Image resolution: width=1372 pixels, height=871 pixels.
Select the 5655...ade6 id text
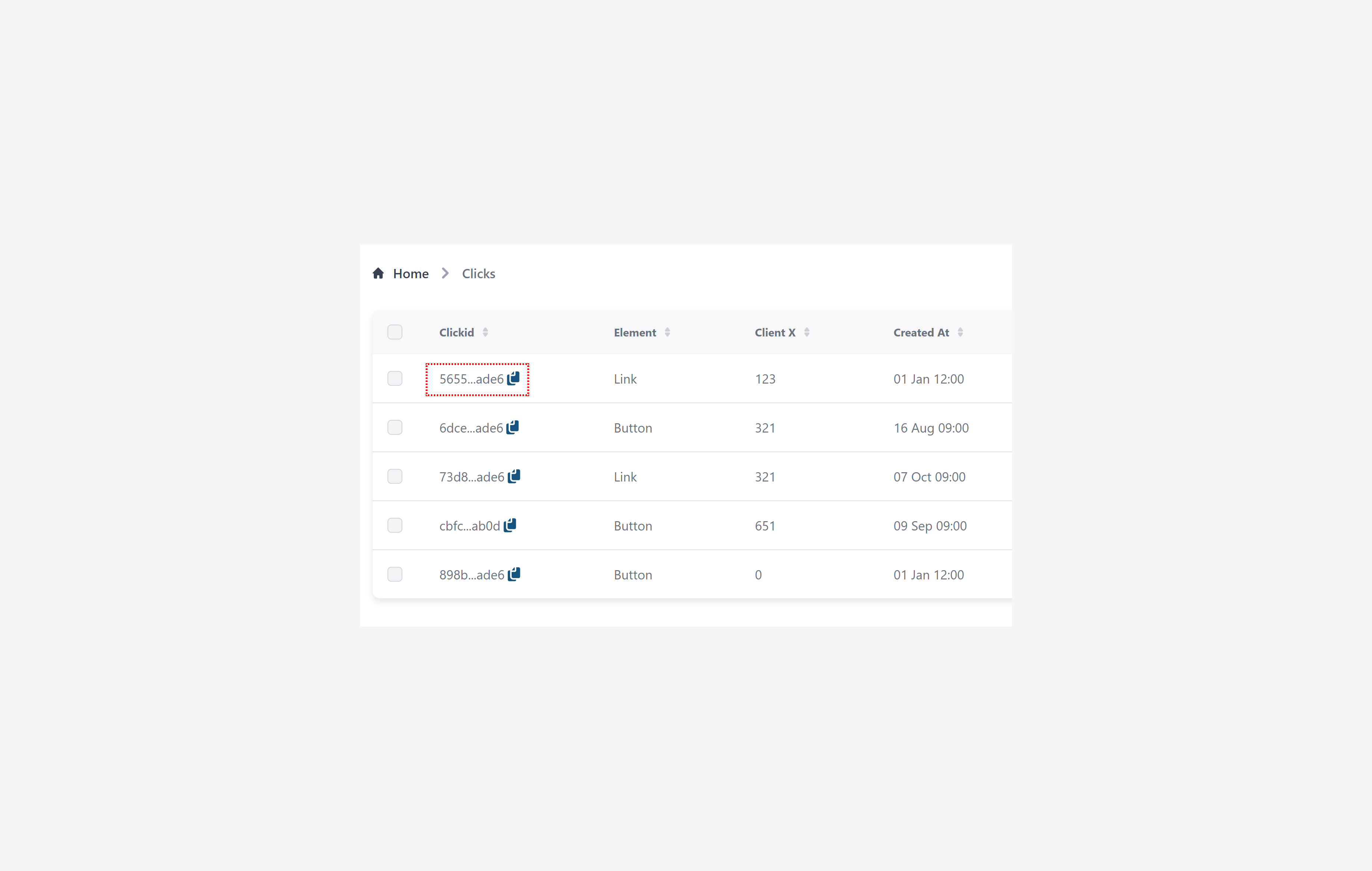pos(471,379)
